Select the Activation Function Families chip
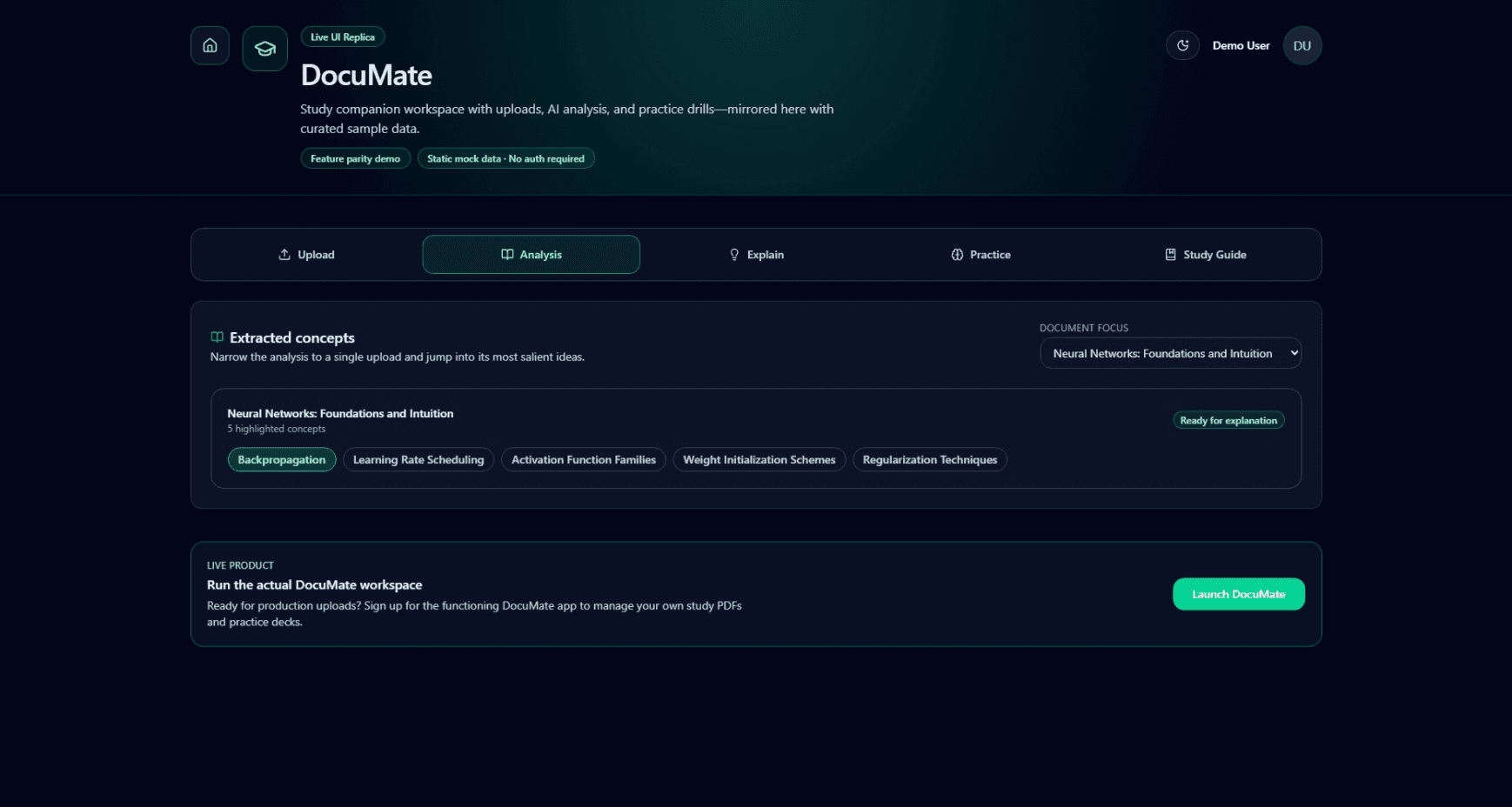The image size is (1512, 807). [x=583, y=459]
